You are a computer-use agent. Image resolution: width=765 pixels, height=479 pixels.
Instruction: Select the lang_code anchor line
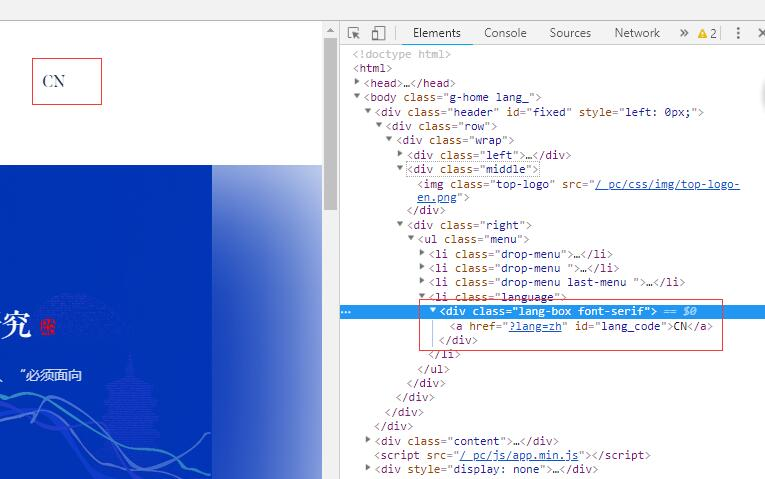pos(581,326)
